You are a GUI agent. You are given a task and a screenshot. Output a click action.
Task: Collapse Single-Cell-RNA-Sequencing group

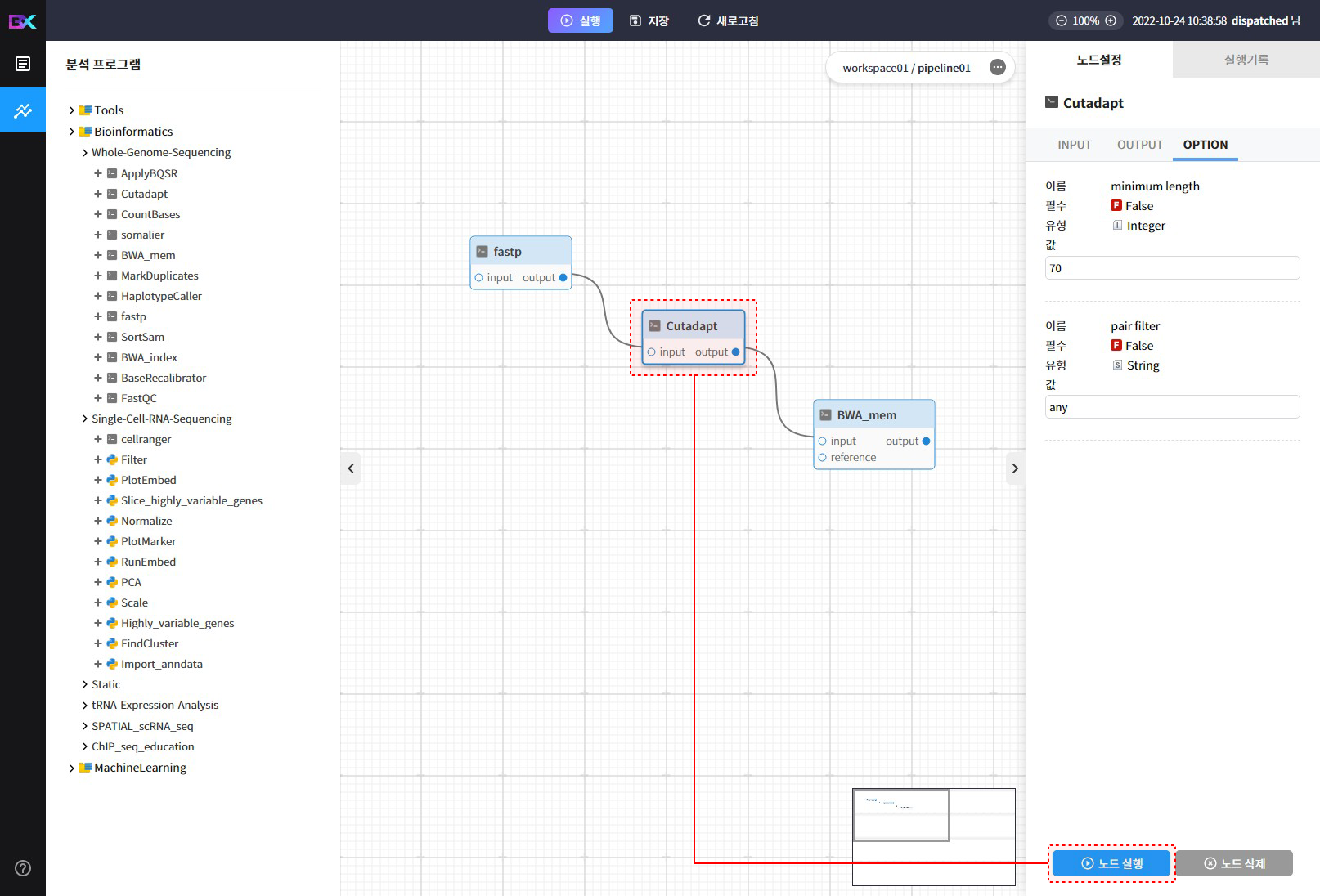coord(85,419)
